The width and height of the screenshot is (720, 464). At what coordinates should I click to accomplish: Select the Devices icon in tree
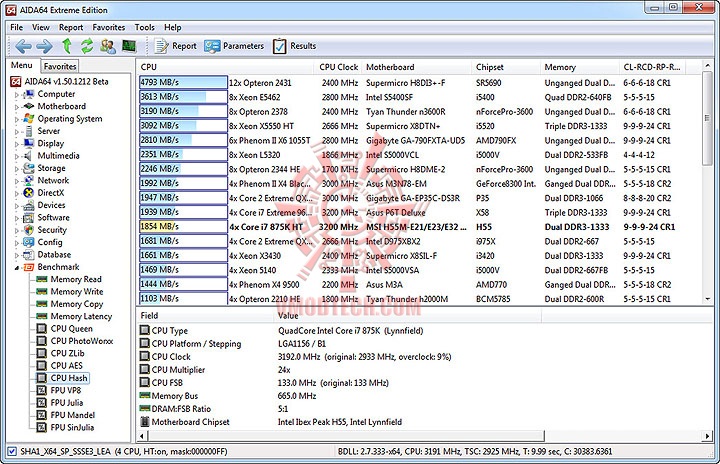click(x=28, y=205)
